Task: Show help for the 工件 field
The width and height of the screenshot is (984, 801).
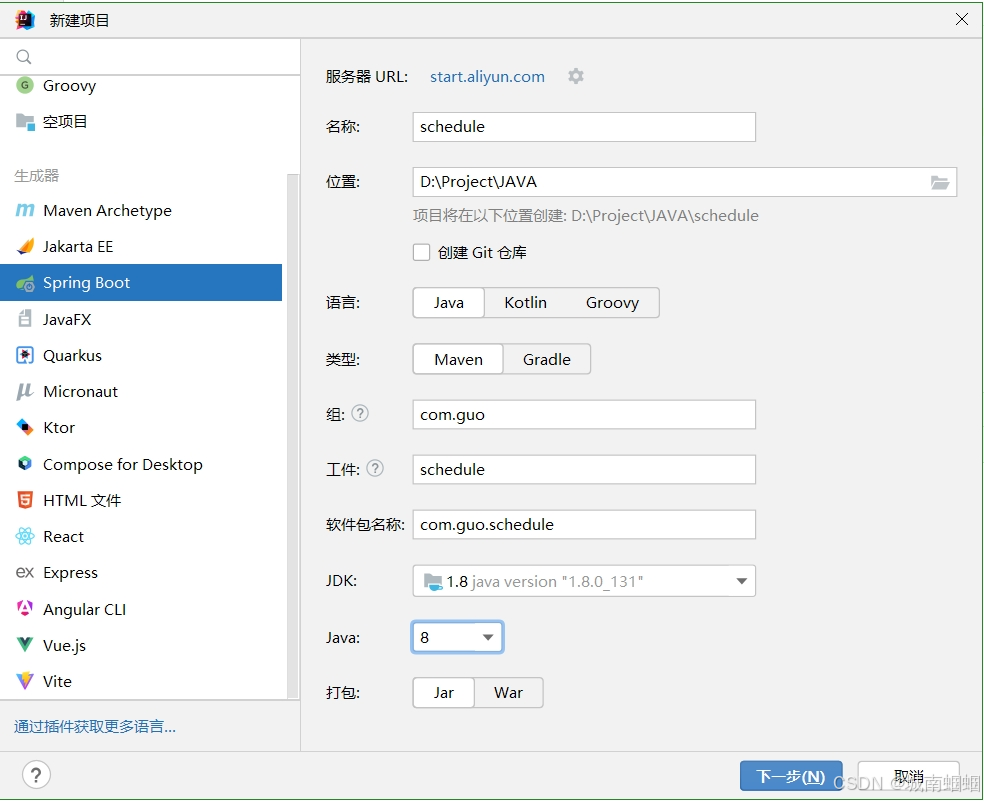Action: pos(375,468)
